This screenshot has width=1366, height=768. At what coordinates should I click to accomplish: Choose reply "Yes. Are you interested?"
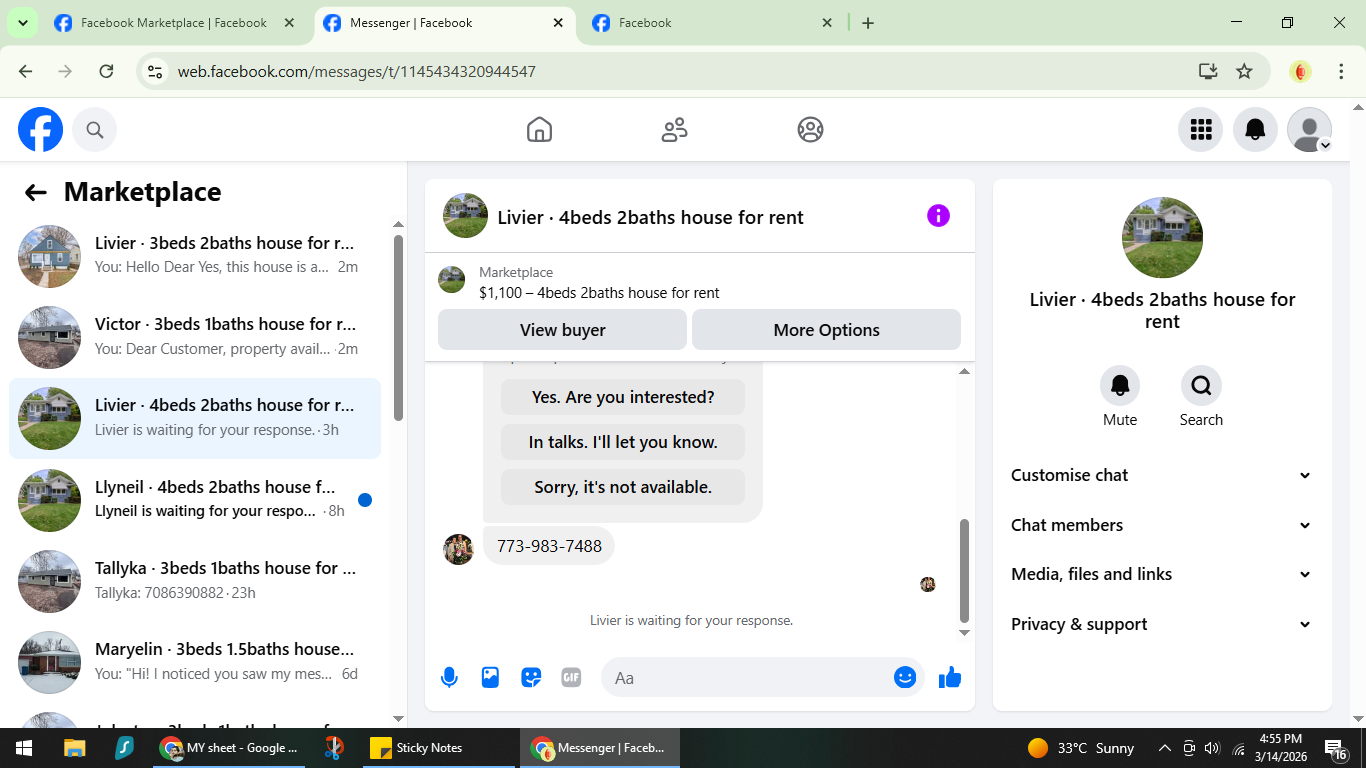point(623,397)
